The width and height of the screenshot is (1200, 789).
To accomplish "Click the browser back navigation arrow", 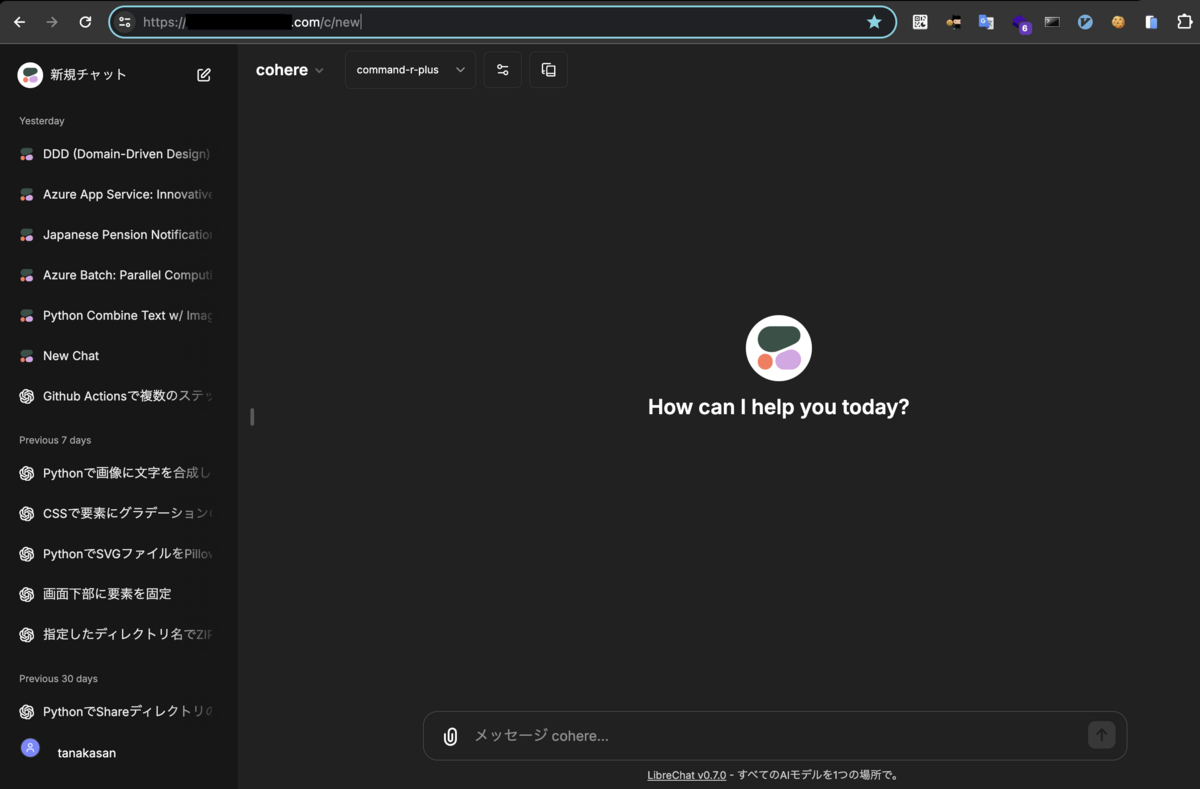I will [18, 21].
